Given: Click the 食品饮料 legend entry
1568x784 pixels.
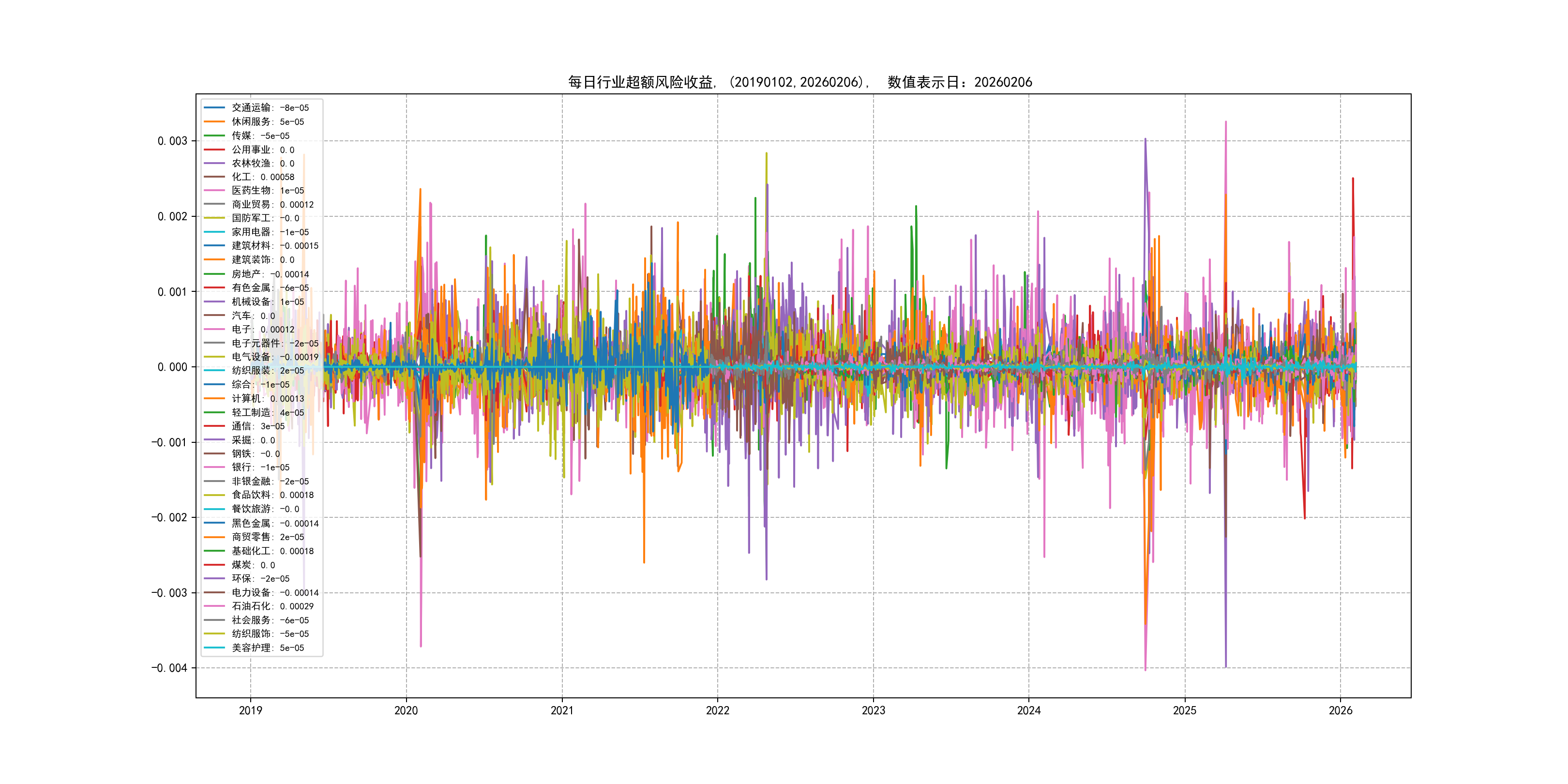Looking at the screenshot, I should (x=272, y=495).
